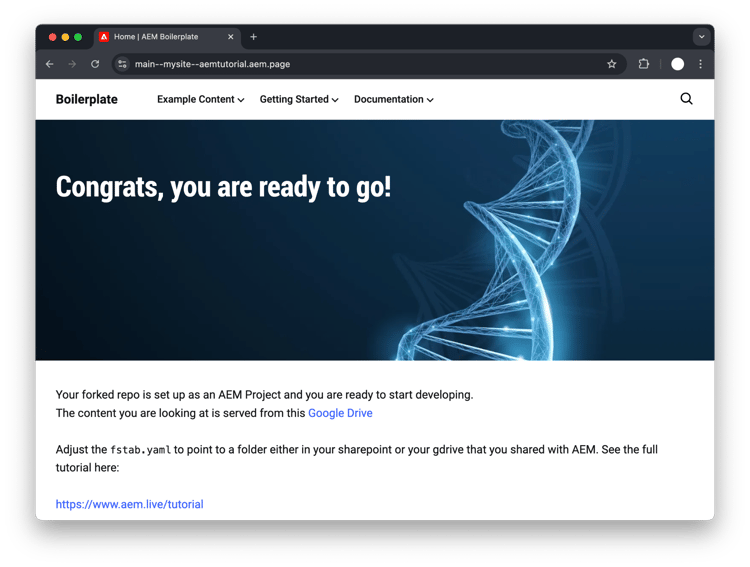Image resolution: width=750 pixels, height=567 pixels.
Task: Open a new tab with plus button
Action: pyautogui.click(x=254, y=37)
